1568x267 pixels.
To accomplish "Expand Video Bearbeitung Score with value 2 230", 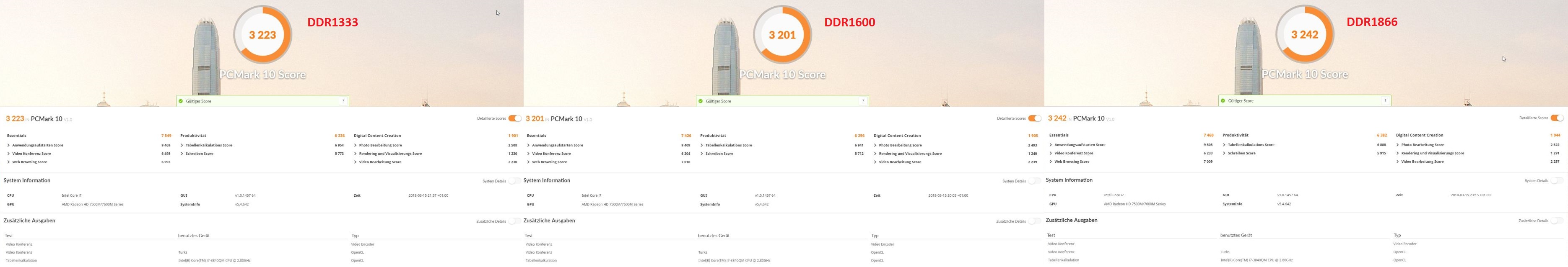I will tap(356, 162).
